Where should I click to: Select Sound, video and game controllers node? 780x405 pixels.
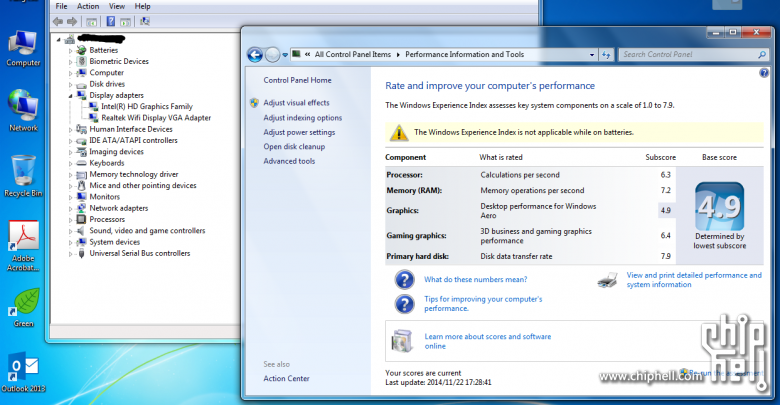pyautogui.click(x=147, y=231)
